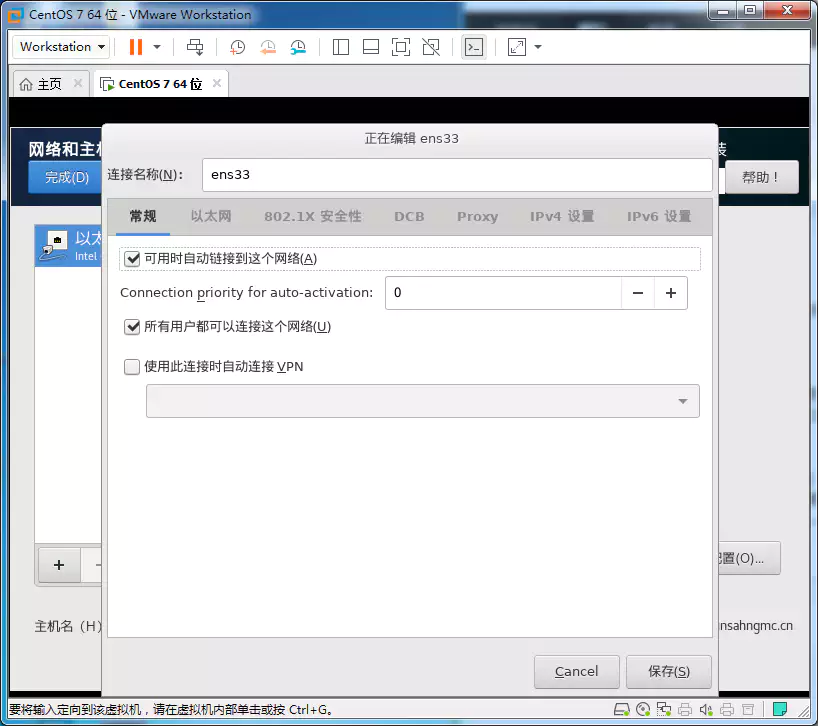Viewport: 818px width, 726px height.
Task: Save the ens33 connection settings
Action: point(669,671)
